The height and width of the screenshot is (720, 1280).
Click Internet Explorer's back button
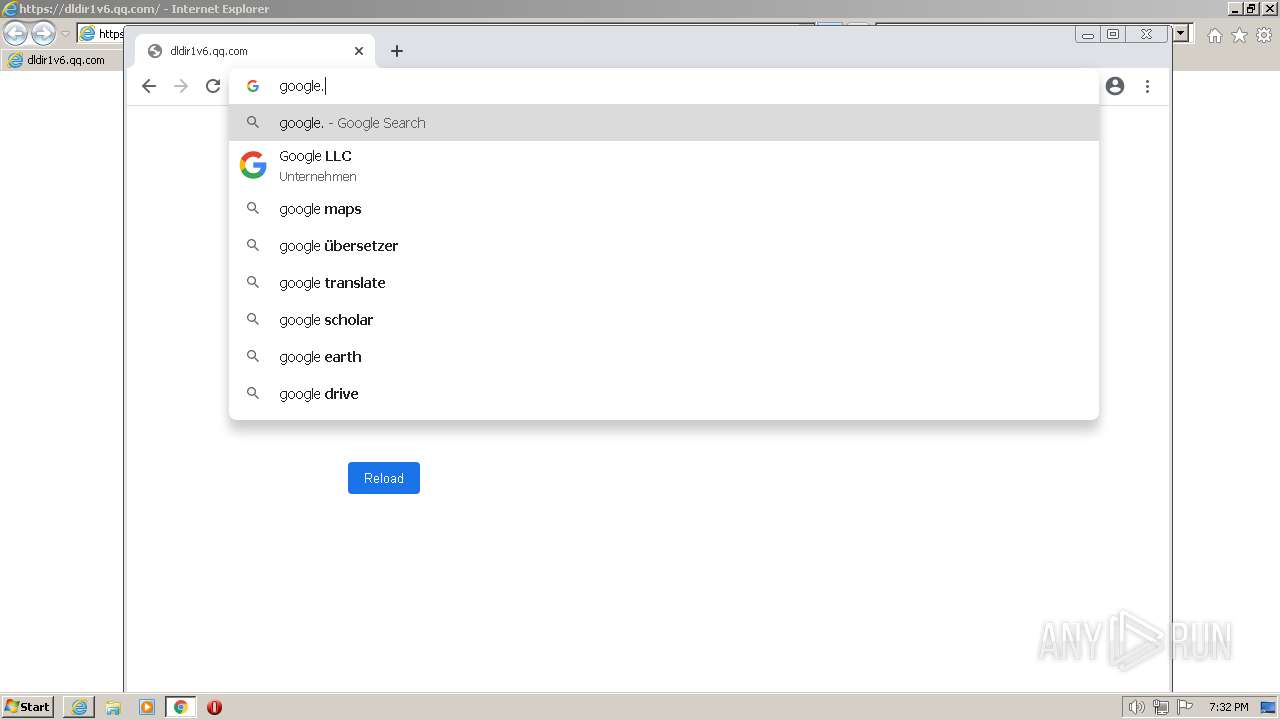(x=15, y=33)
